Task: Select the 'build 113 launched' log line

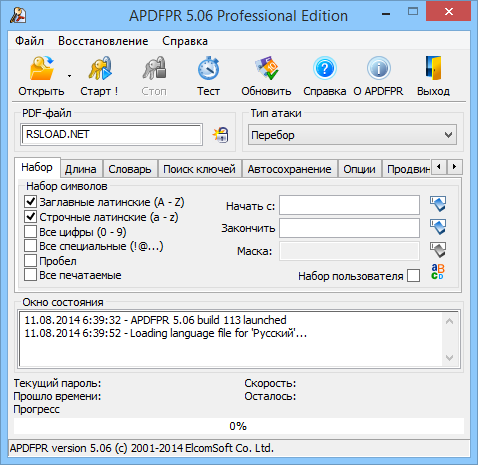Action: point(155,320)
